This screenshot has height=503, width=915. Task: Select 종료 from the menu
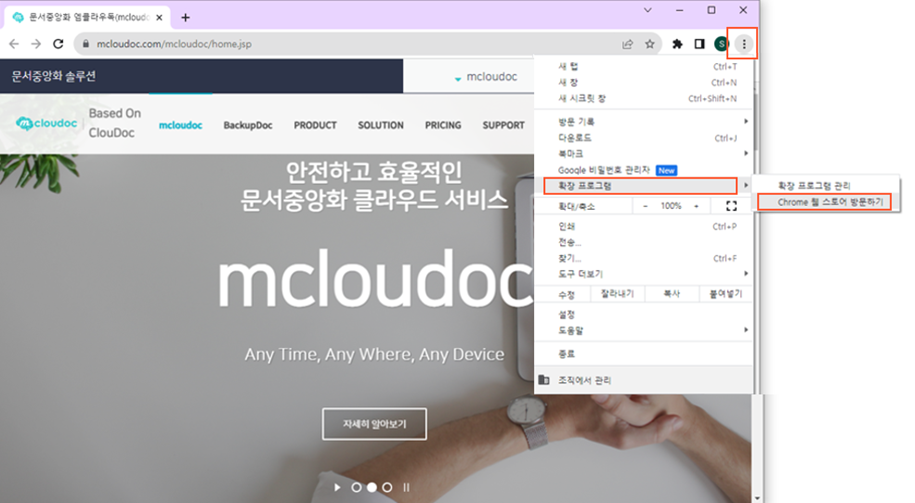tap(644, 354)
